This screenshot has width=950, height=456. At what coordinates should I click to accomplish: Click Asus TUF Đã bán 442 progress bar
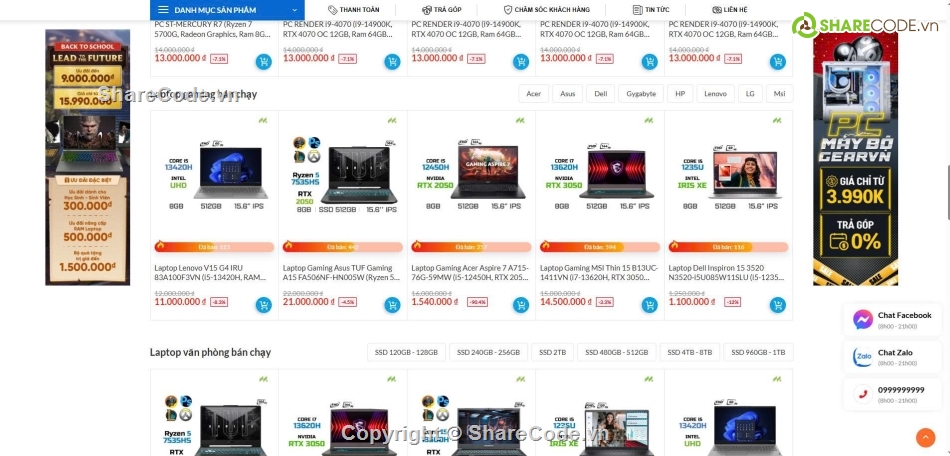pyautogui.click(x=343, y=246)
